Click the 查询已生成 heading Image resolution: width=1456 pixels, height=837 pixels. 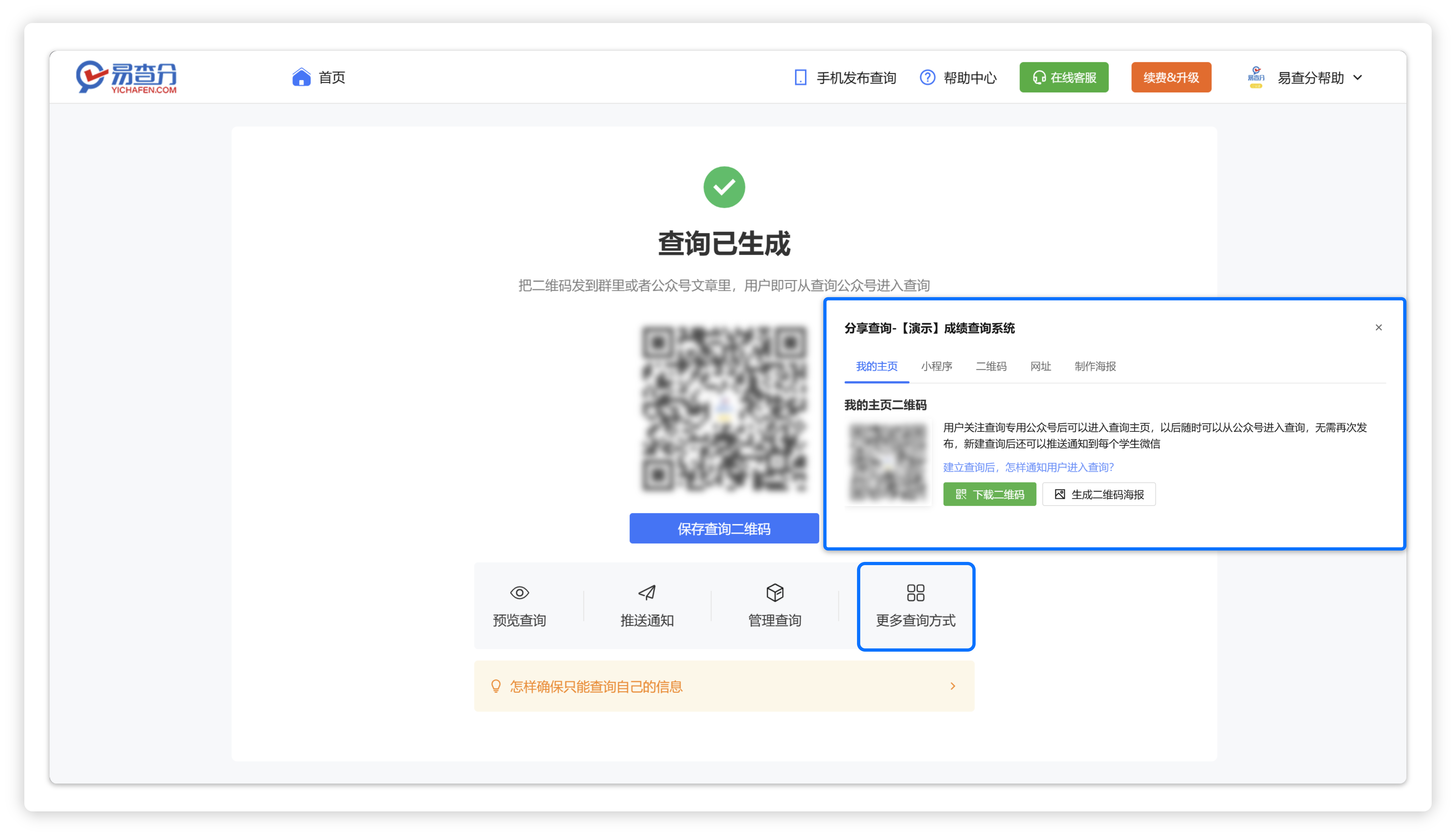tap(724, 244)
